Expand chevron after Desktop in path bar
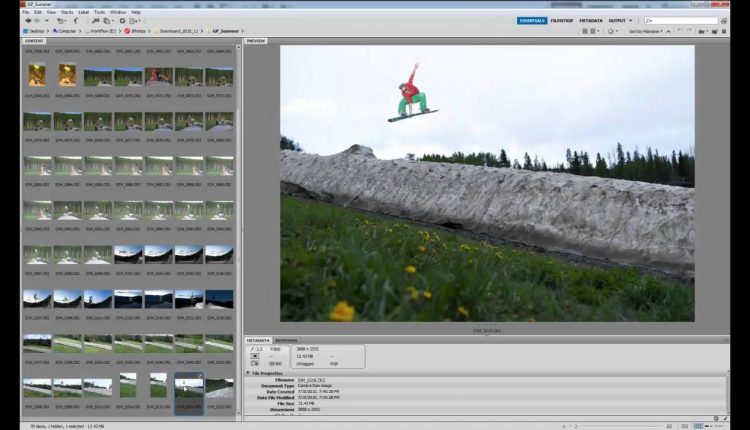Viewport: 750px width, 430px height. click(x=47, y=31)
